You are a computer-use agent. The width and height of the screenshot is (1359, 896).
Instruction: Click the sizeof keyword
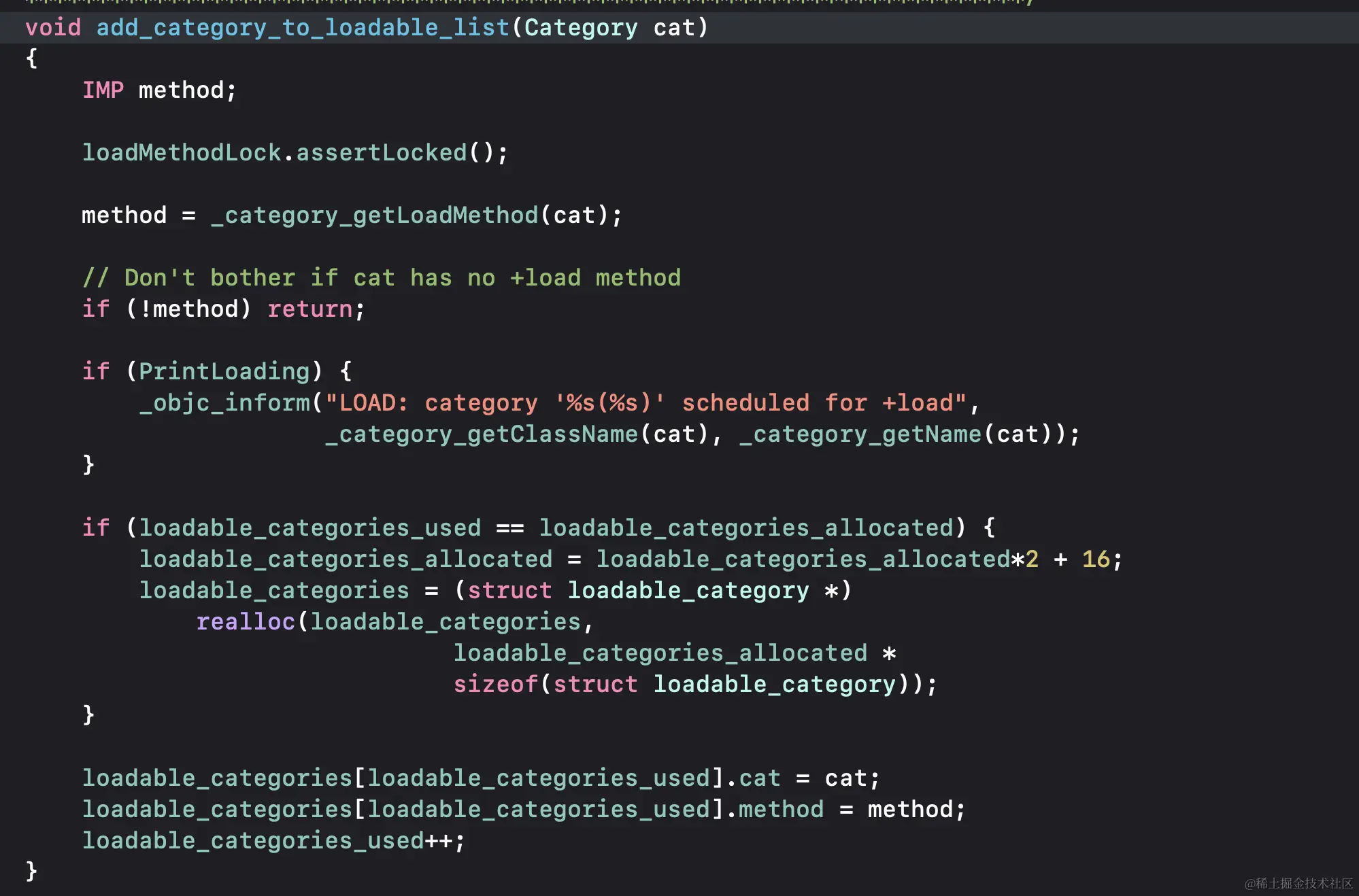[495, 685]
